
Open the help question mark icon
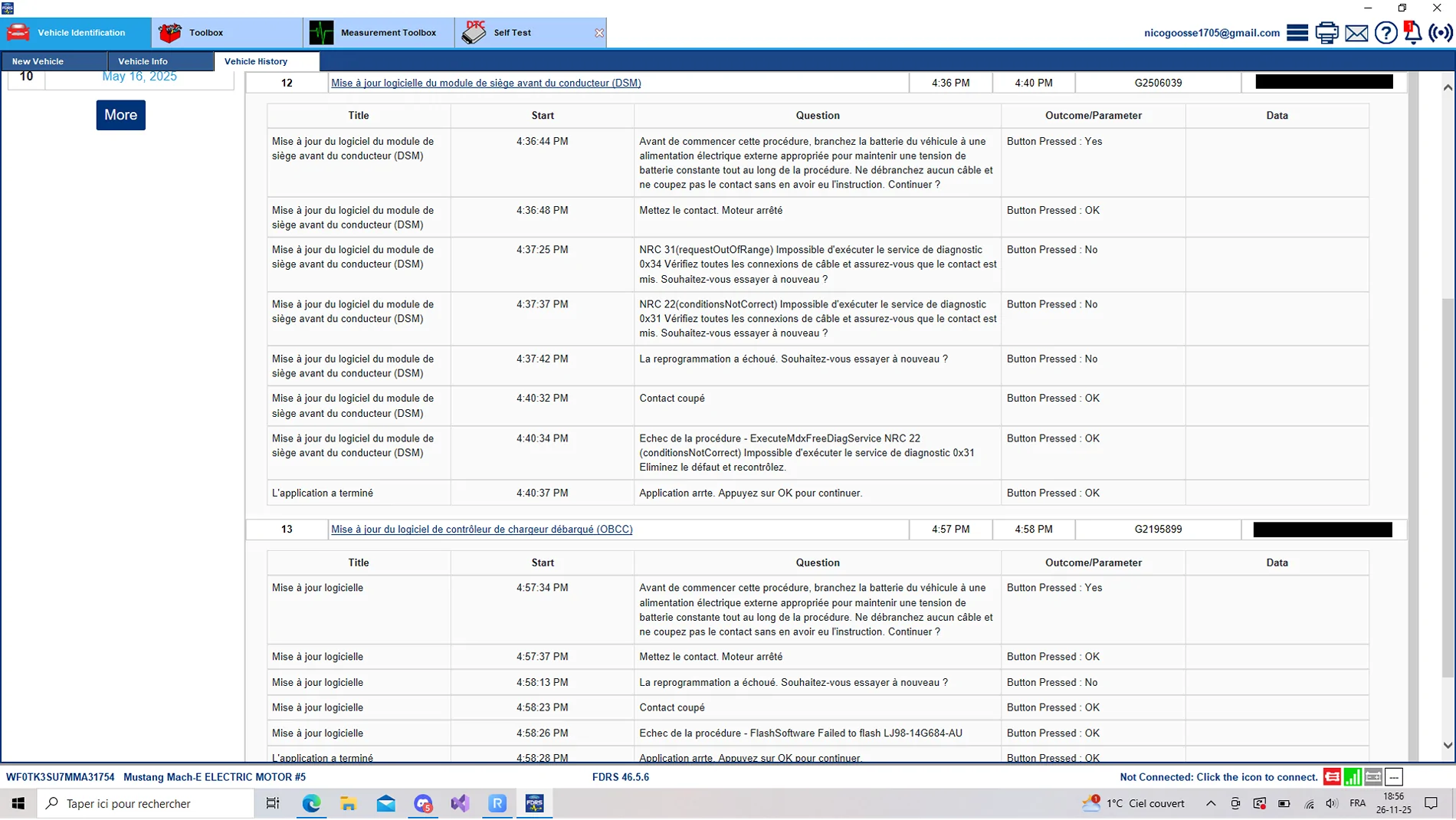pyautogui.click(x=1385, y=33)
